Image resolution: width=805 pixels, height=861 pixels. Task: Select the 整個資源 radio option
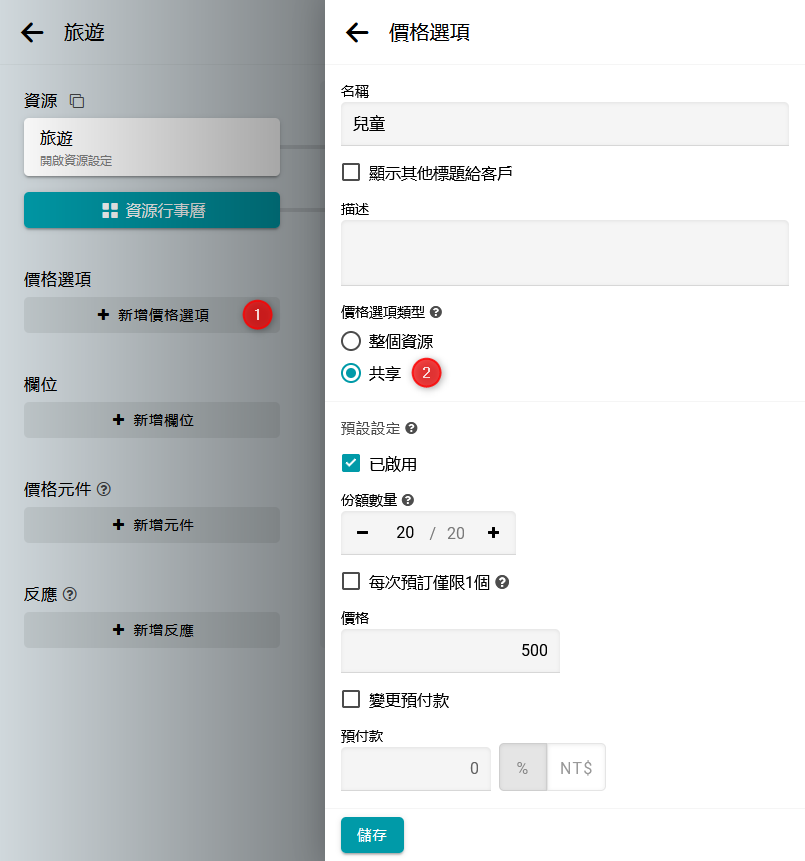351,341
